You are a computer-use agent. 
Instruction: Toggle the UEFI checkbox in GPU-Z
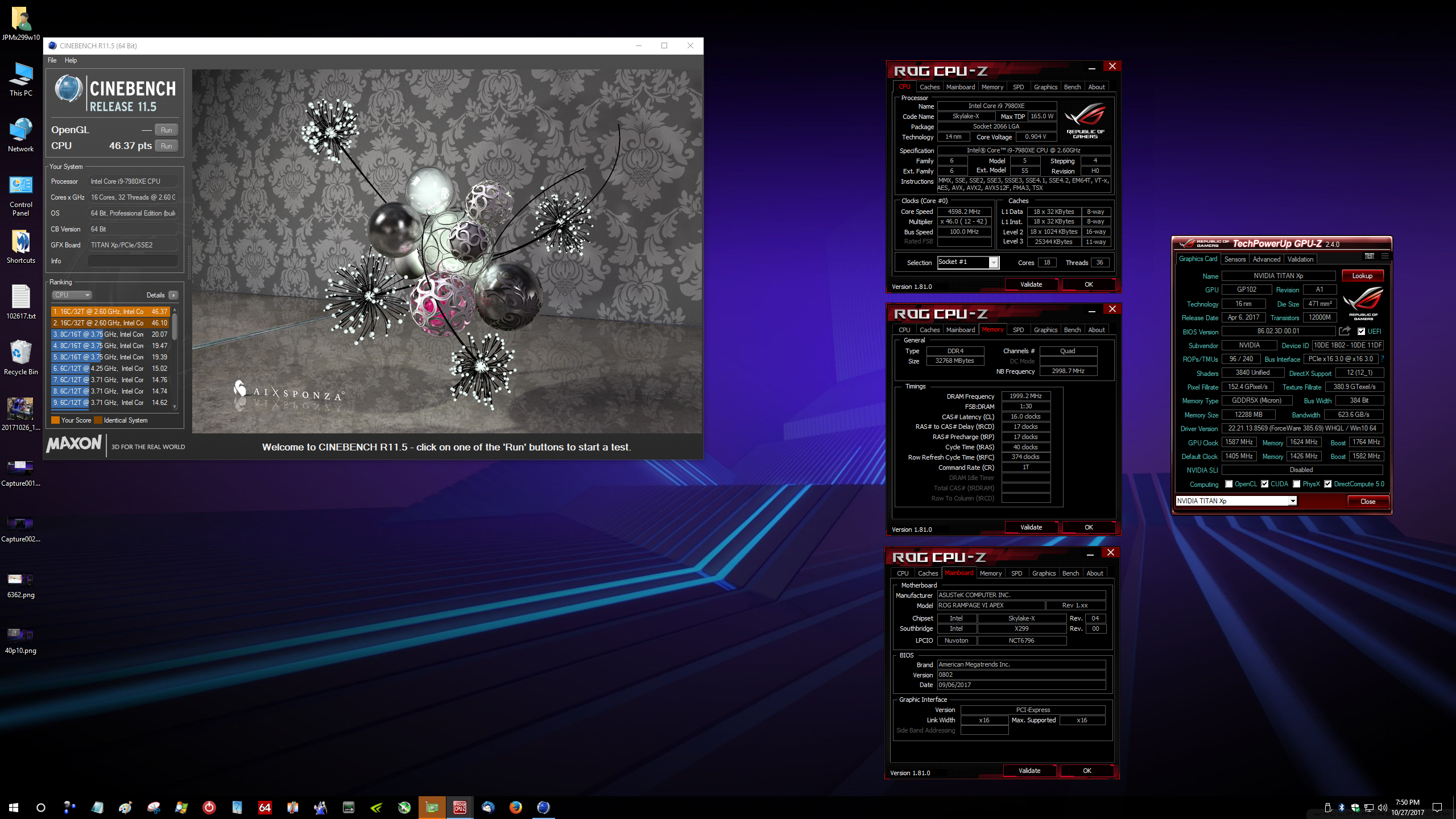(x=1362, y=332)
